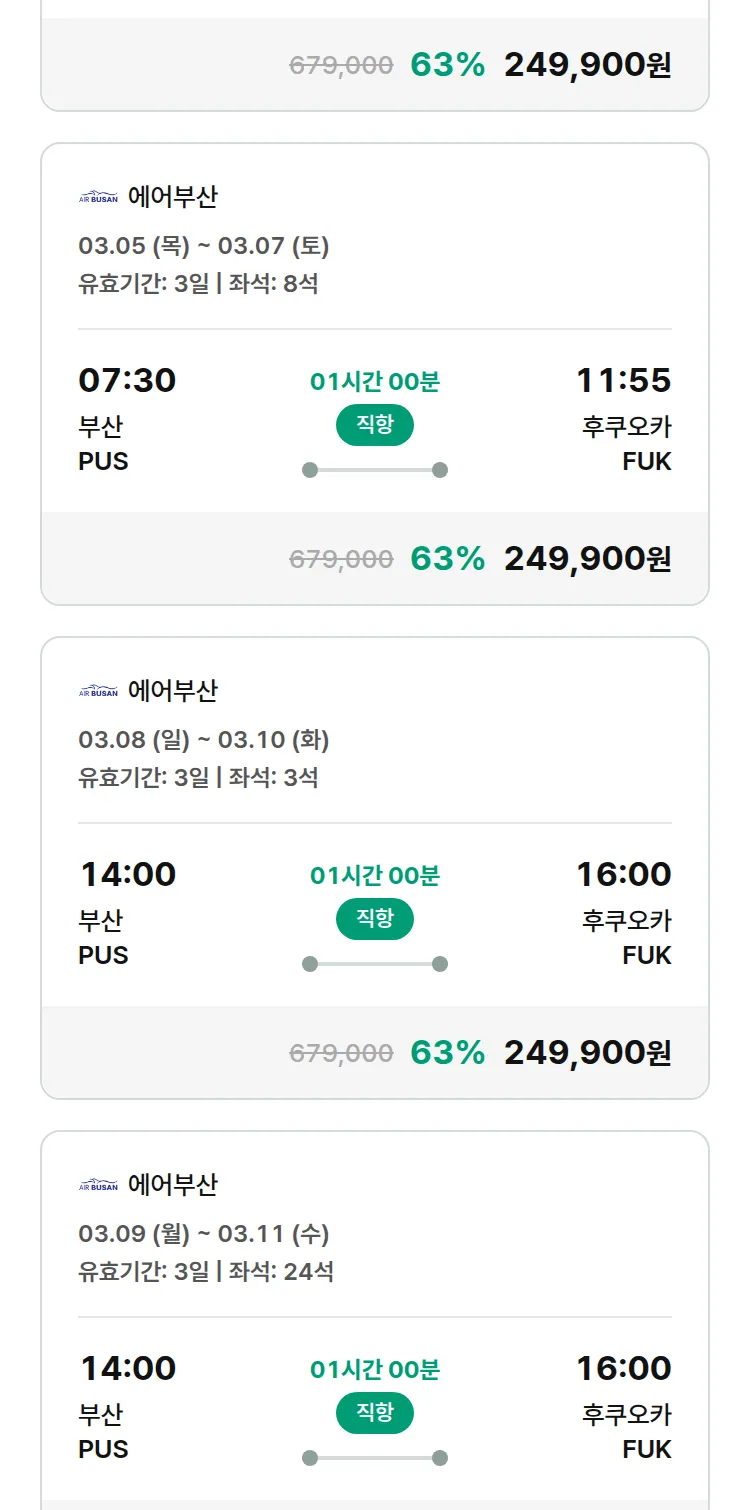Click the crossed-out 679,000 price on 03.08 card
Image resolution: width=750 pixels, height=1510 pixels.
(341, 1053)
